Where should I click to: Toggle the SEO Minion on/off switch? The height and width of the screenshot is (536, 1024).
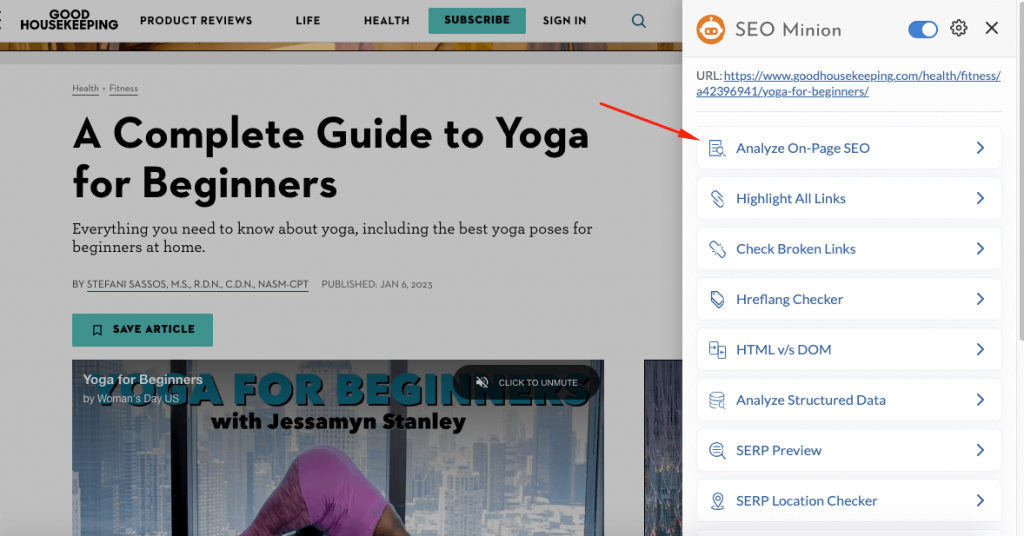923,29
